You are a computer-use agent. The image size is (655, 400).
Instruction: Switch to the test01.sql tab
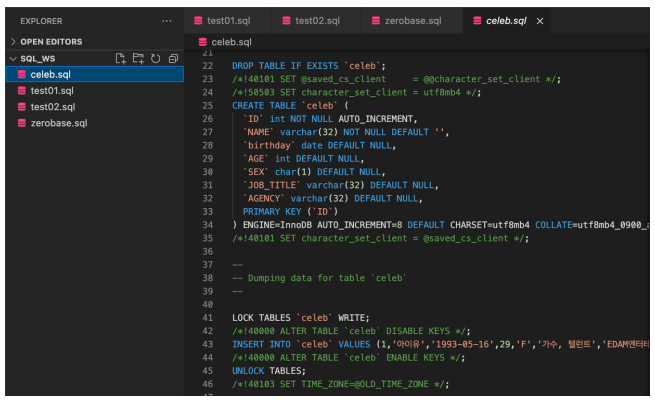pyautogui.click(x=228, y=20)
